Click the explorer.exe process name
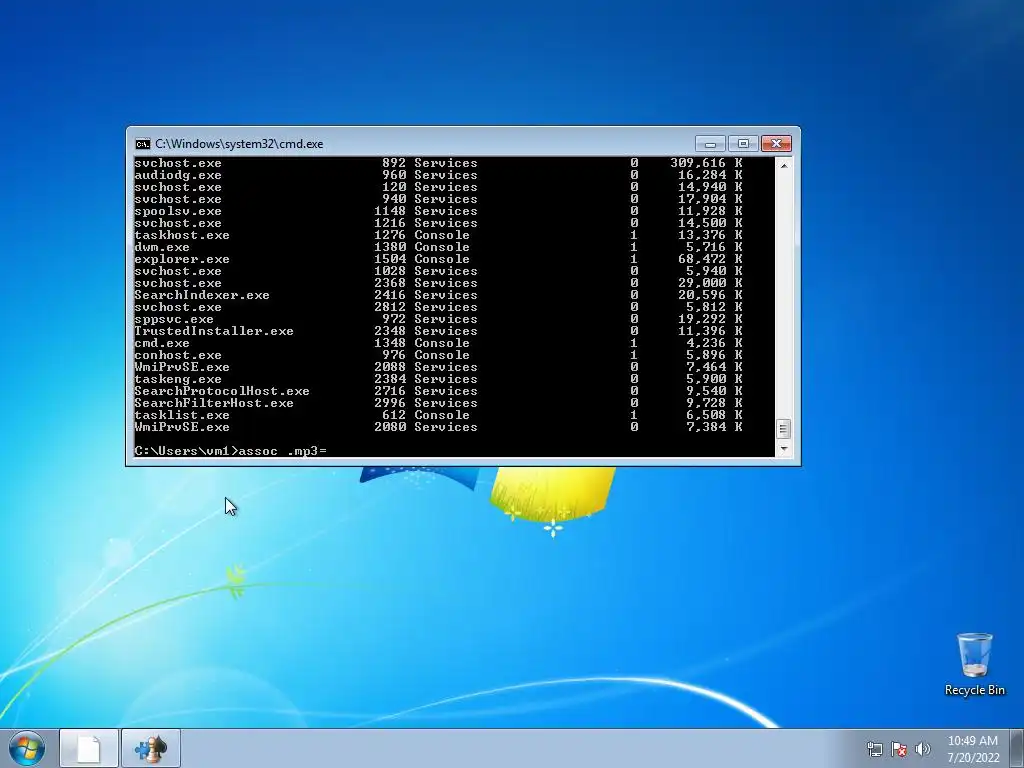The height and width of the screenshot is (768, 1024). [182, 259]
